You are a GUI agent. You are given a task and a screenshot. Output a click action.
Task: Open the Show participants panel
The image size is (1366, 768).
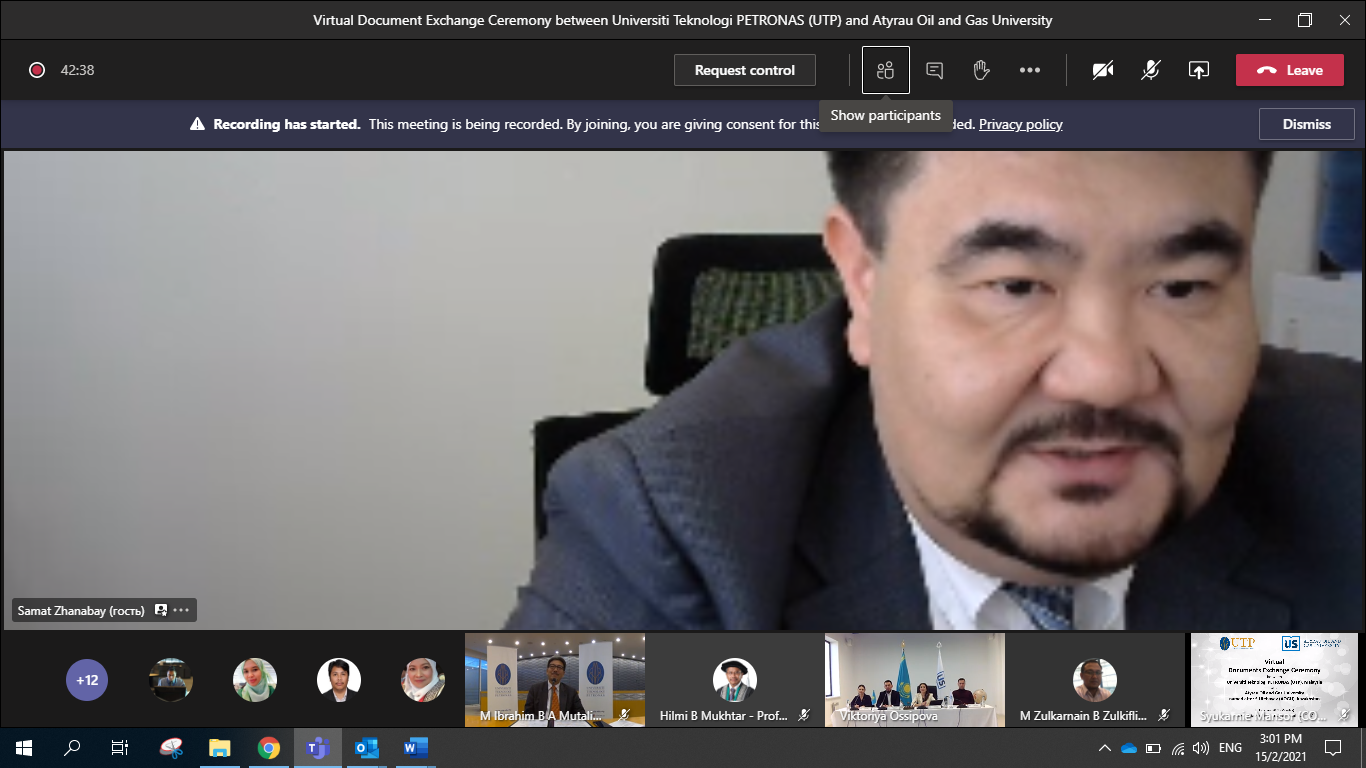coord(884,70)
